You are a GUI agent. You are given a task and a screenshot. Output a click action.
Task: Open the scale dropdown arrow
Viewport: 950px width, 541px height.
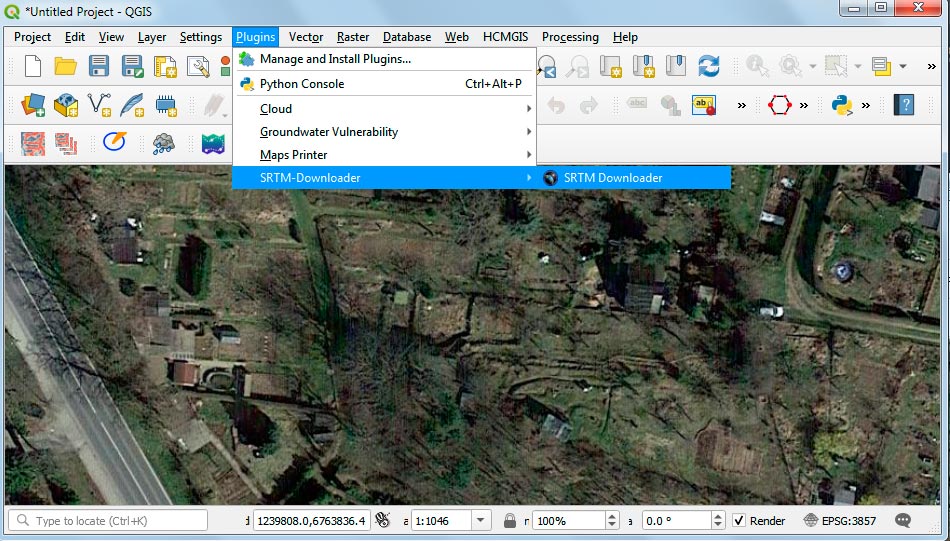[480, 520]
